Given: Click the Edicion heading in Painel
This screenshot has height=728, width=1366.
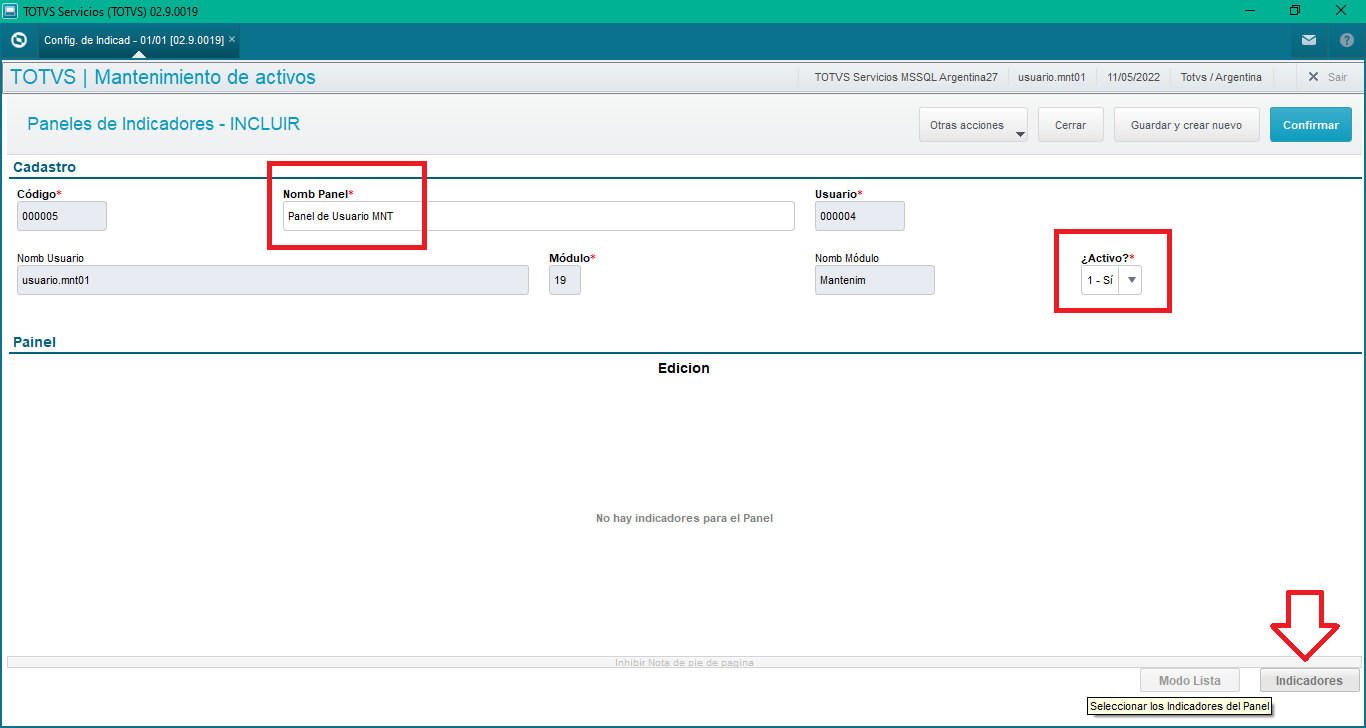Looking at the screenshot, I should click(684, 368).
